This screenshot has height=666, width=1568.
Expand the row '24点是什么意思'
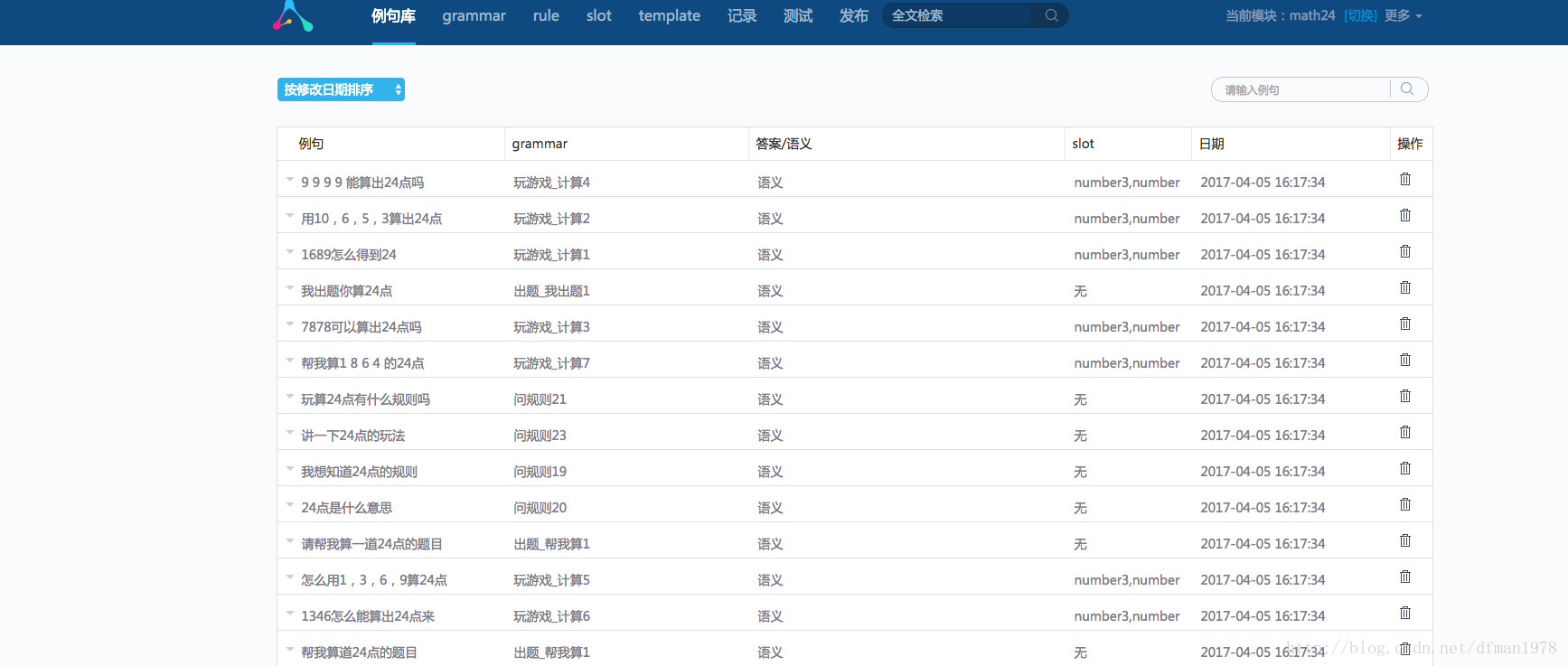click(290, 505)
